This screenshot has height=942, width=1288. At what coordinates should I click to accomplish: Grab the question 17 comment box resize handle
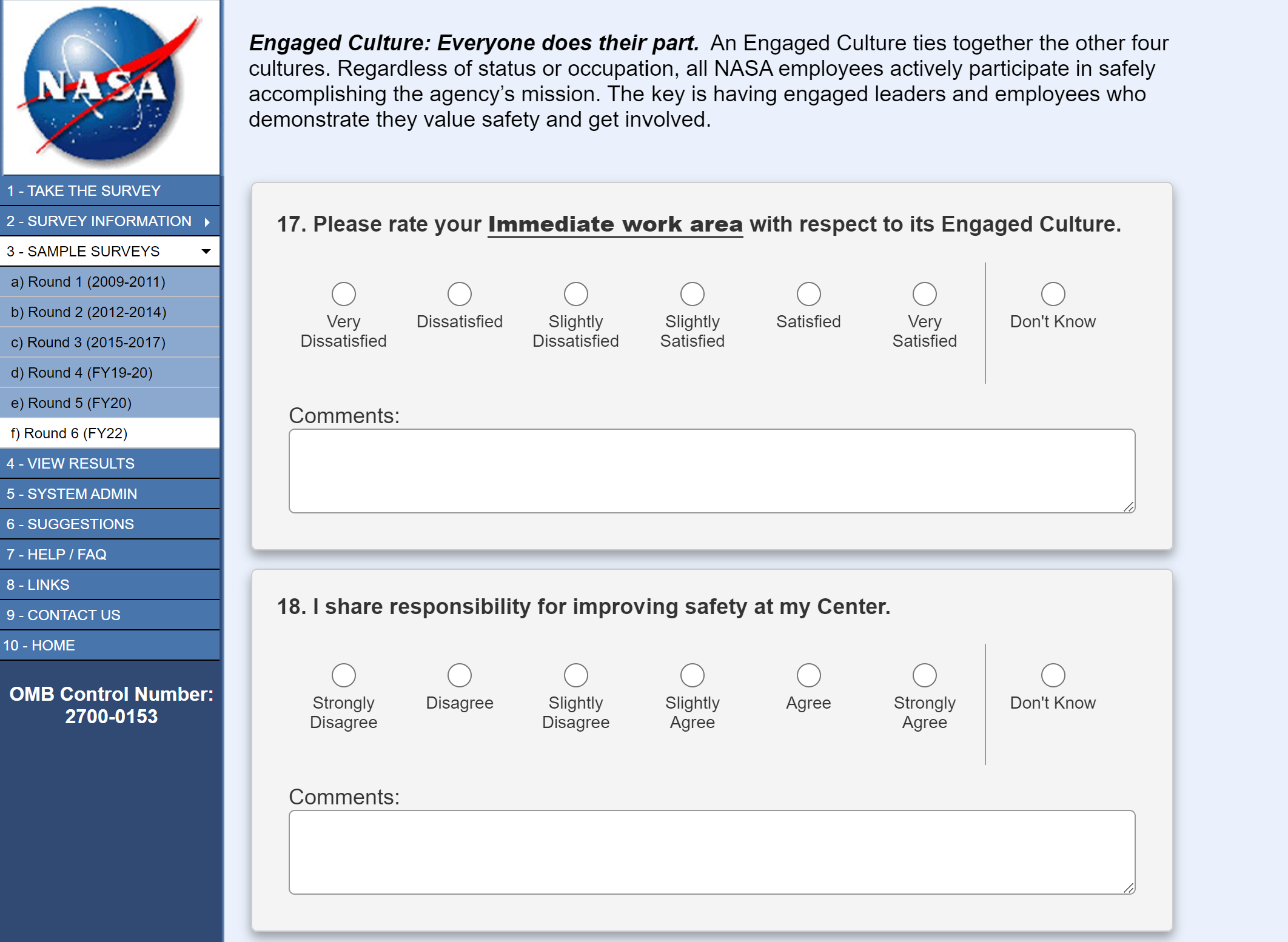point(1129,507)
